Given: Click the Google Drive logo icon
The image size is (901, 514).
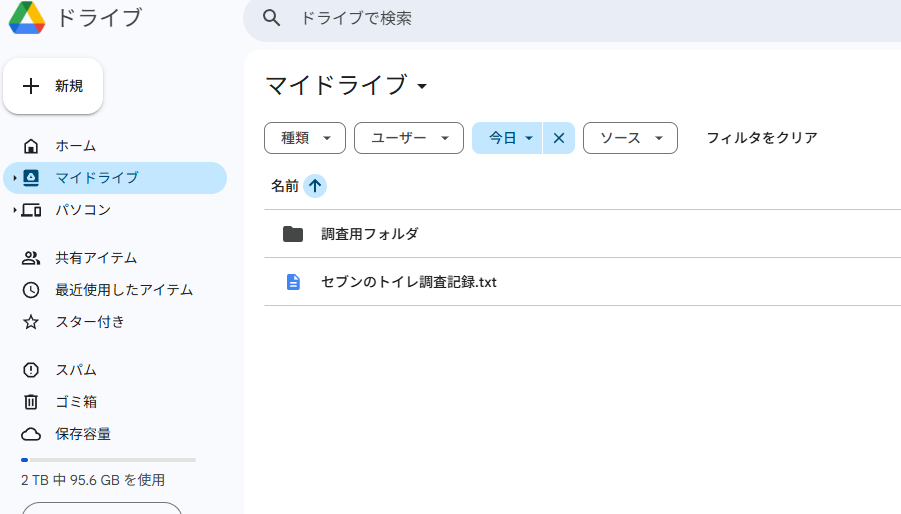Looking at the screenshot, I should [x=27, y=18].
